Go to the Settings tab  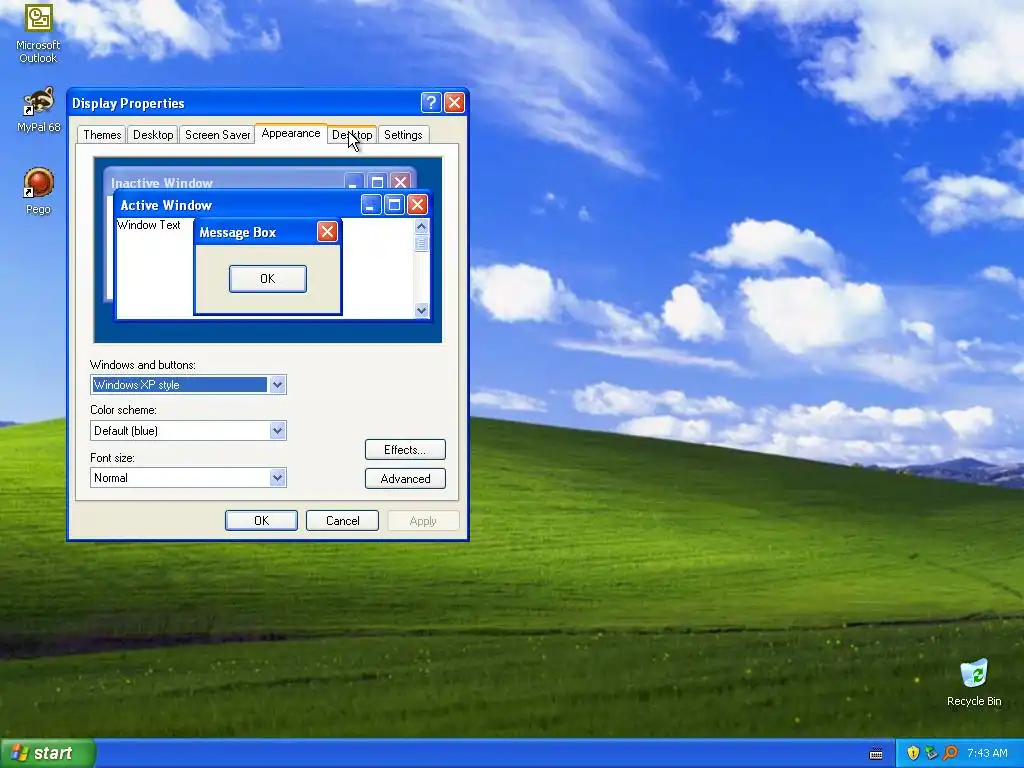(403, 135)
